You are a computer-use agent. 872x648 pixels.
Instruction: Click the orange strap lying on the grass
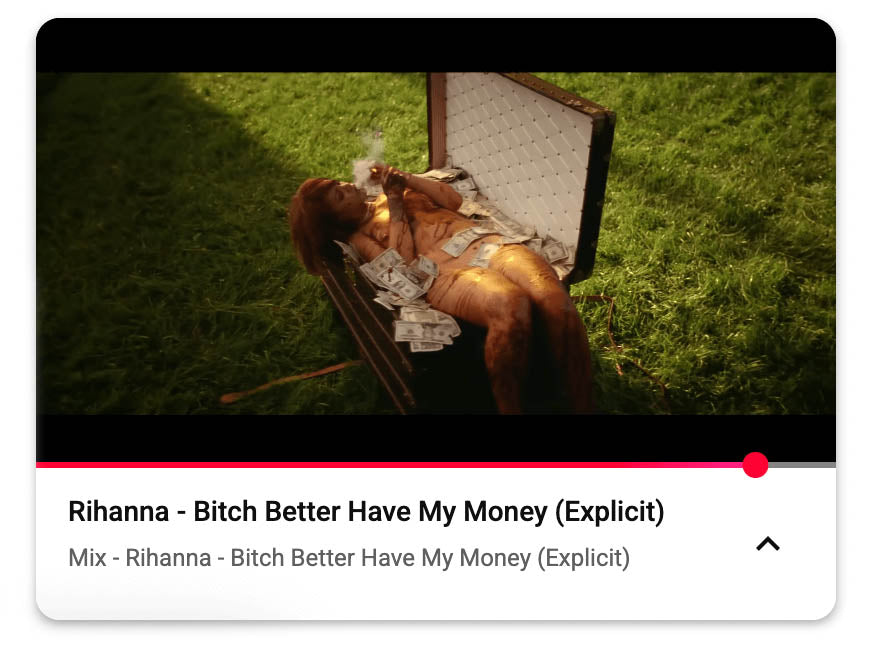(289, 381)
